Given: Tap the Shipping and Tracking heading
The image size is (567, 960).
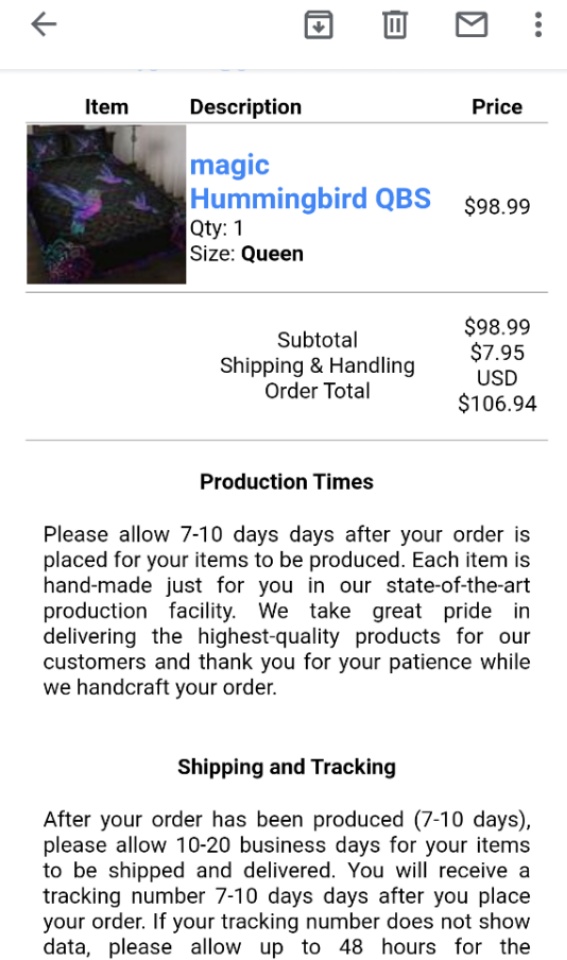Looking at the screenshot, I should 287,767.
